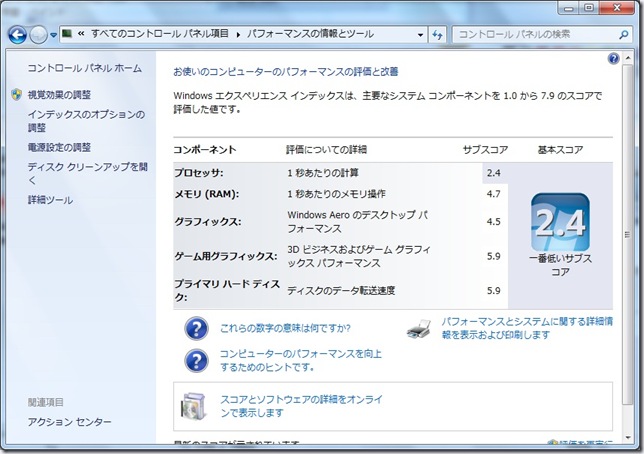
Task: Select the メモリ (RAM): row label
Action: pyautogui.click(x=207, y=194)
